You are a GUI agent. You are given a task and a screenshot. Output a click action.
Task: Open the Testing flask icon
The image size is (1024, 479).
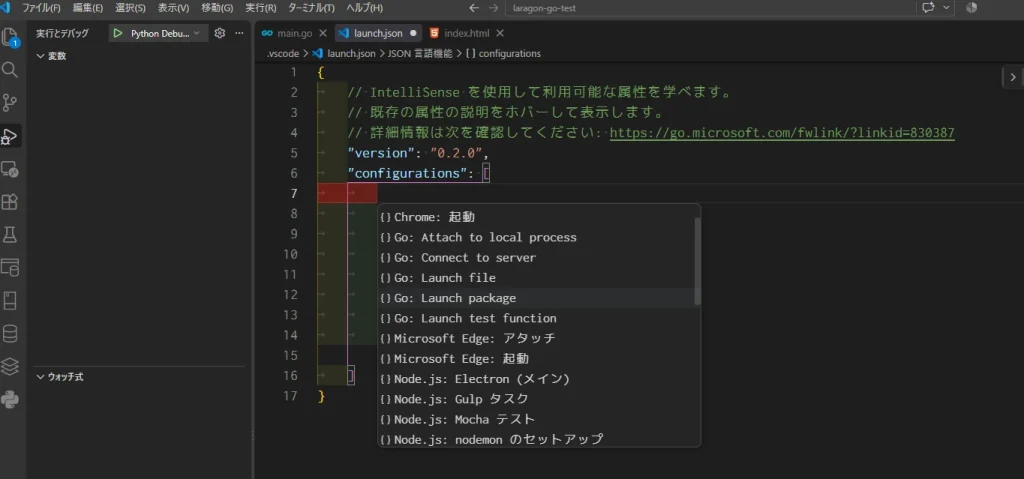click(10, 235)
